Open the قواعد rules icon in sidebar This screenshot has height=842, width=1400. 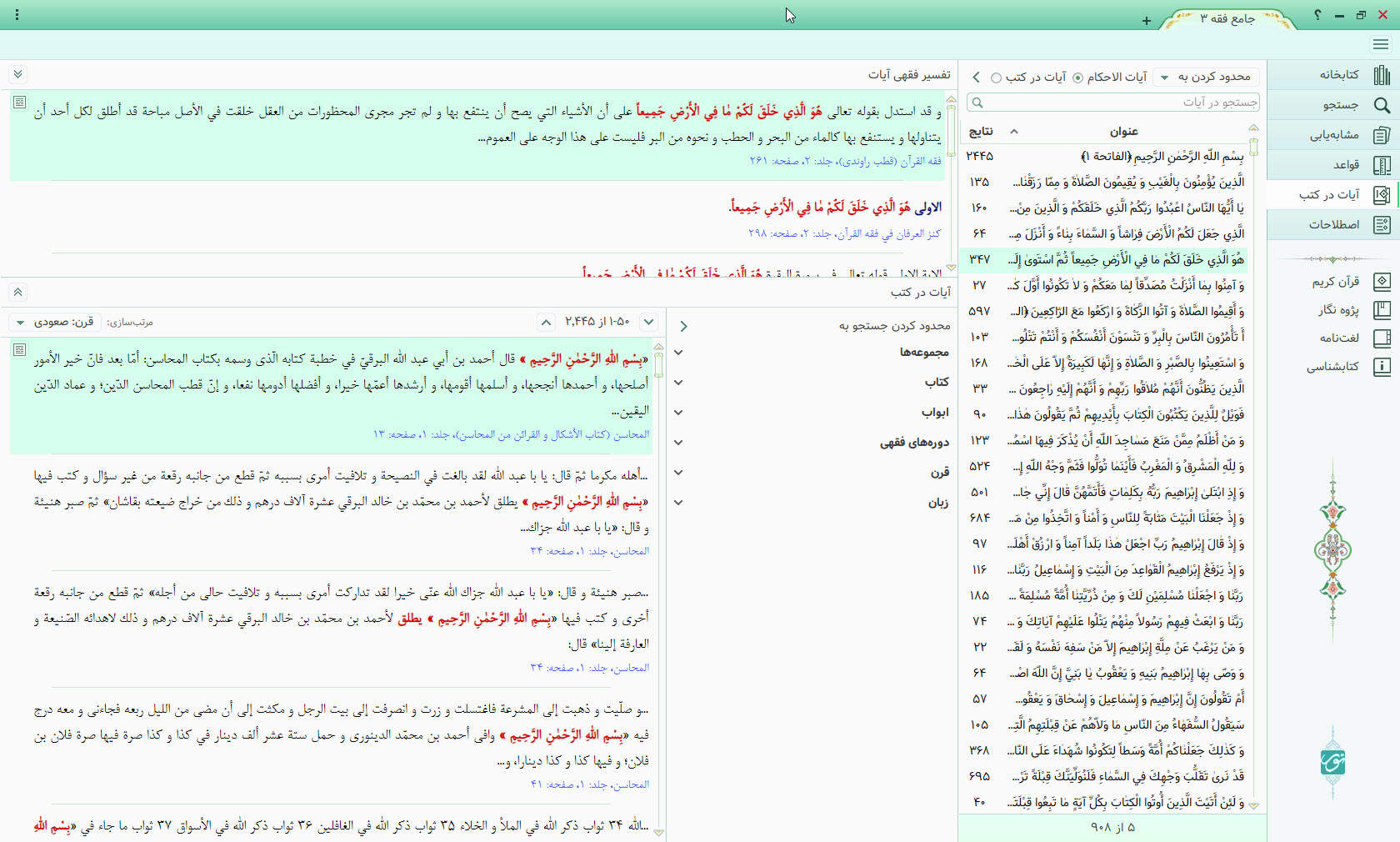coord(1381,165)
